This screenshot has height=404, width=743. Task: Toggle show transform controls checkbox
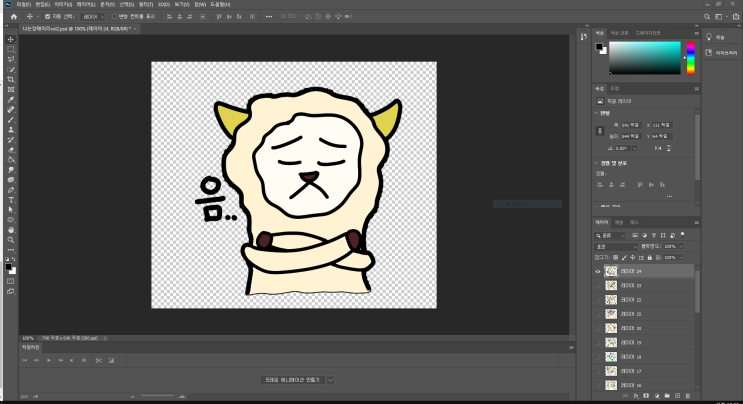(114, 17)
